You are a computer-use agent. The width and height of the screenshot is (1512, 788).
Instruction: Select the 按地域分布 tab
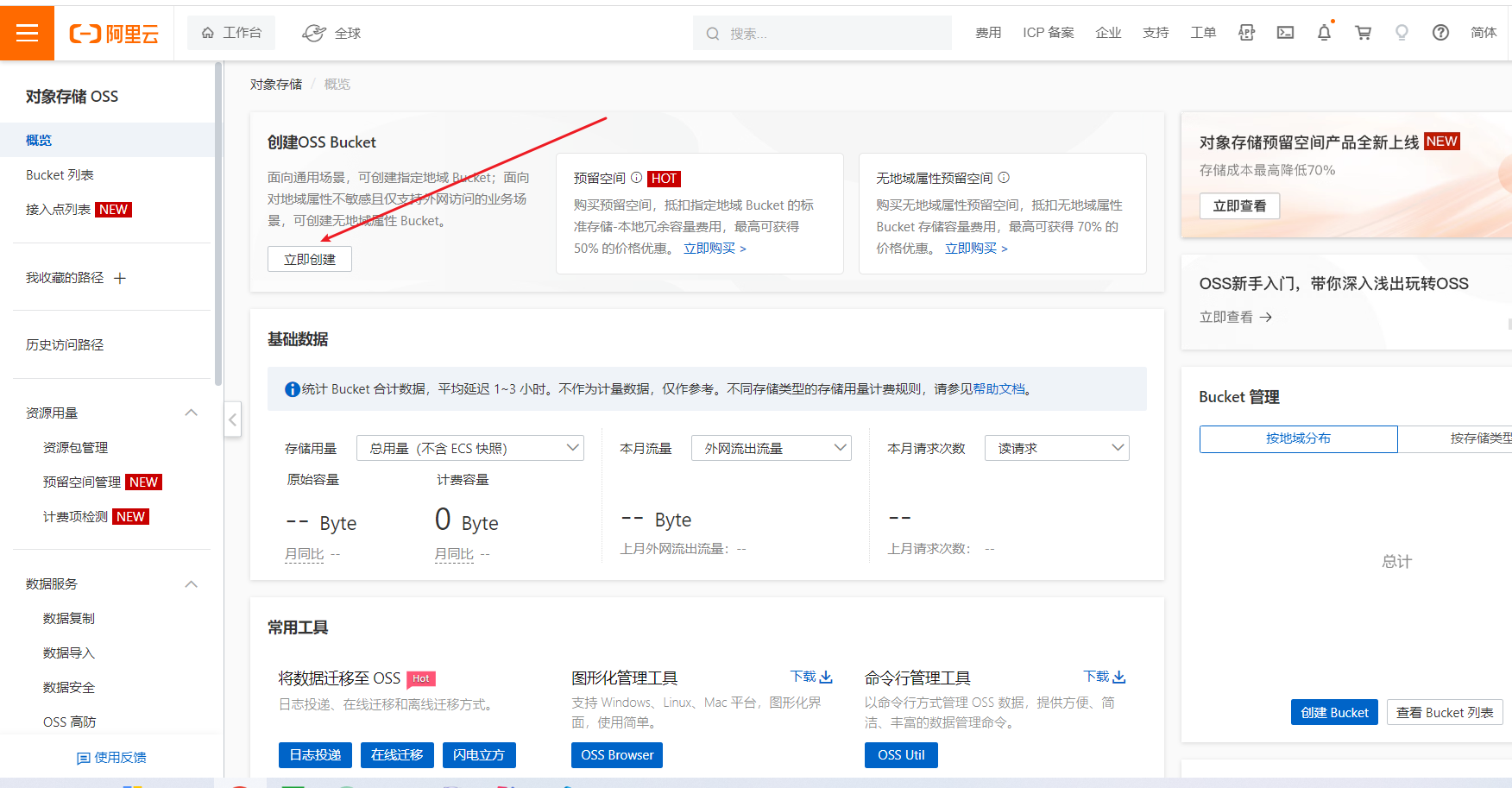coord(1298,438)
